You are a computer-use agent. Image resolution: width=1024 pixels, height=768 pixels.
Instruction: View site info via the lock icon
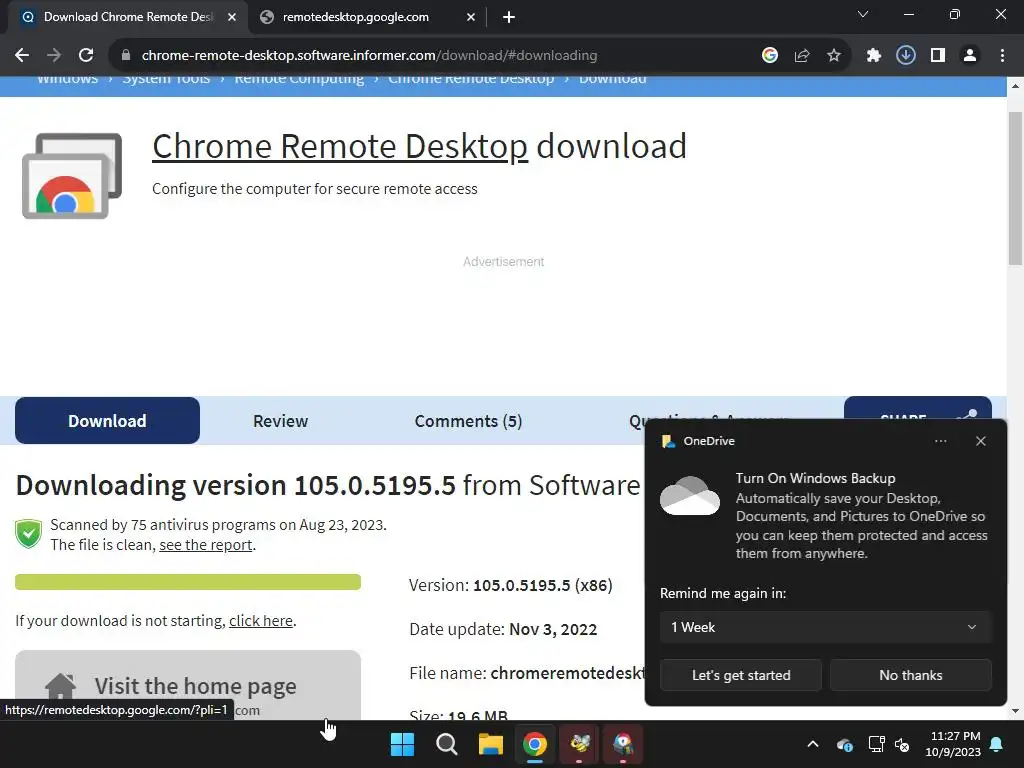coord(126,56)
